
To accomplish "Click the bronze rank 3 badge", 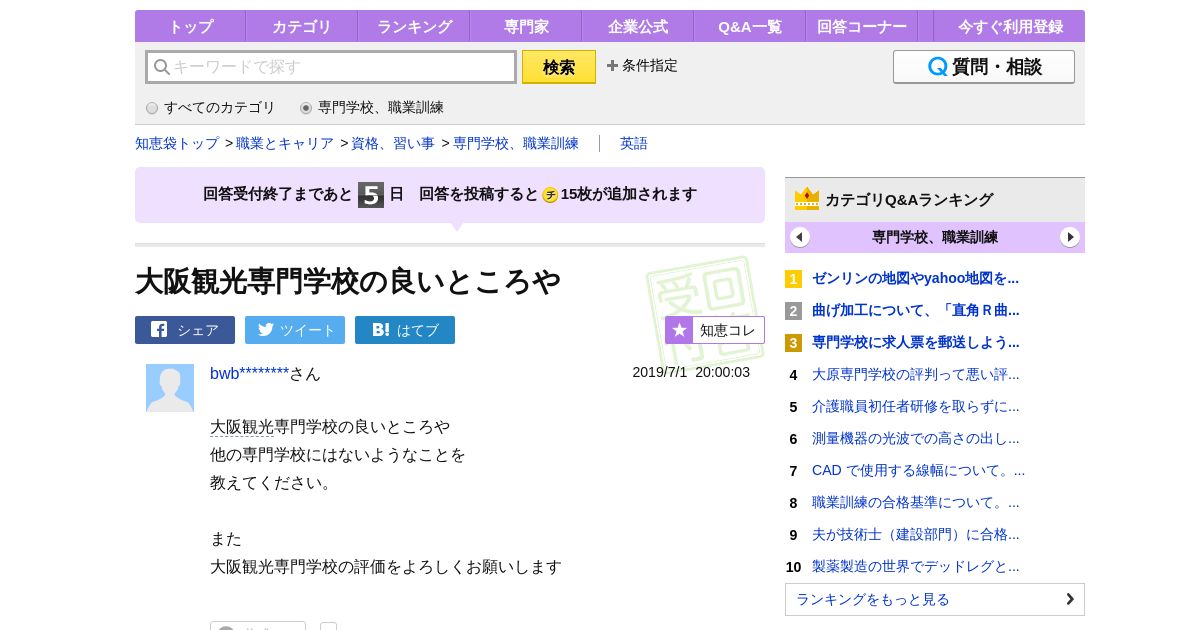I will click(x=793, y=343).
